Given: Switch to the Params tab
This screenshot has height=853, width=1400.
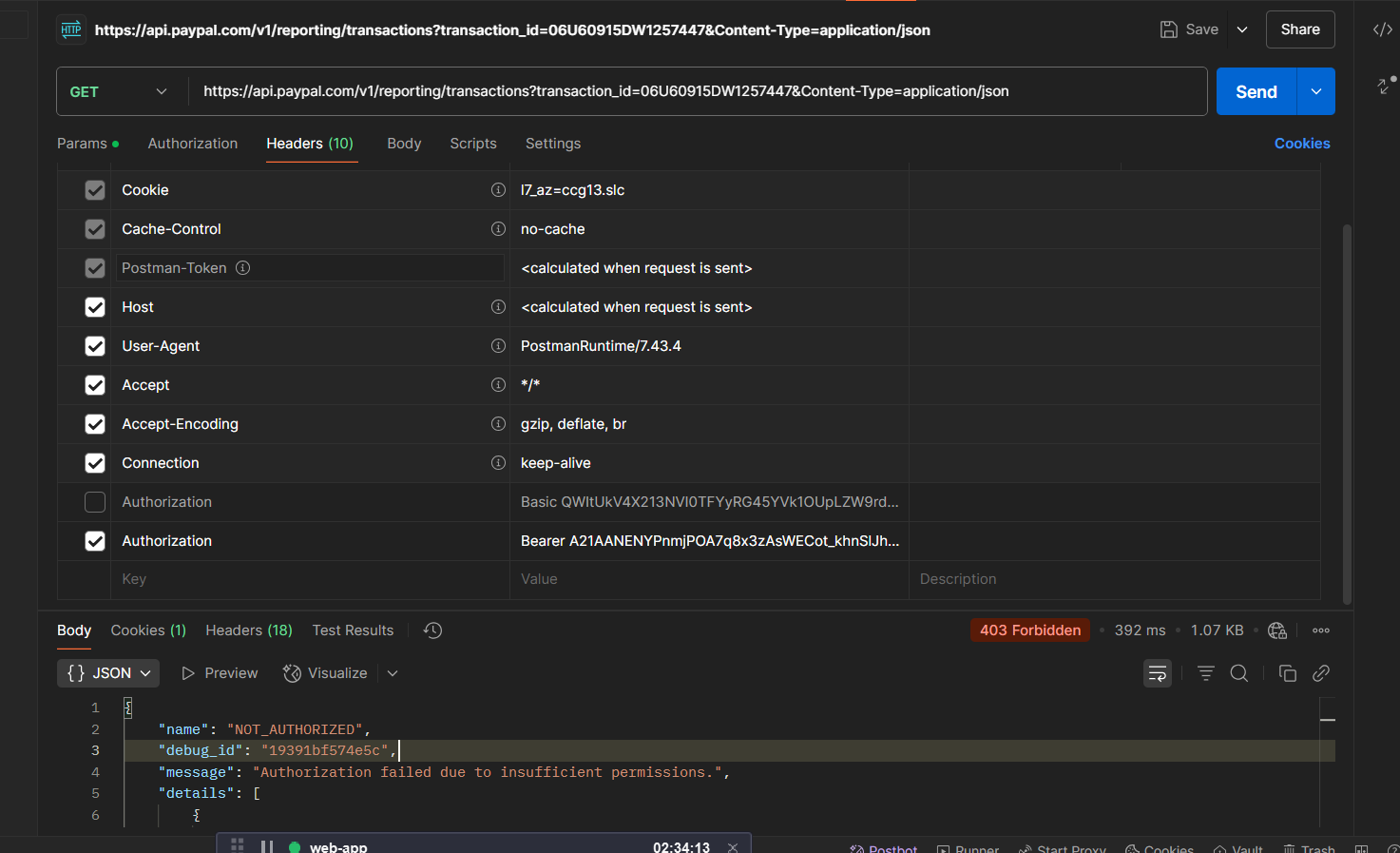Looking at the screenshot, I should click(x=87, y=144).
